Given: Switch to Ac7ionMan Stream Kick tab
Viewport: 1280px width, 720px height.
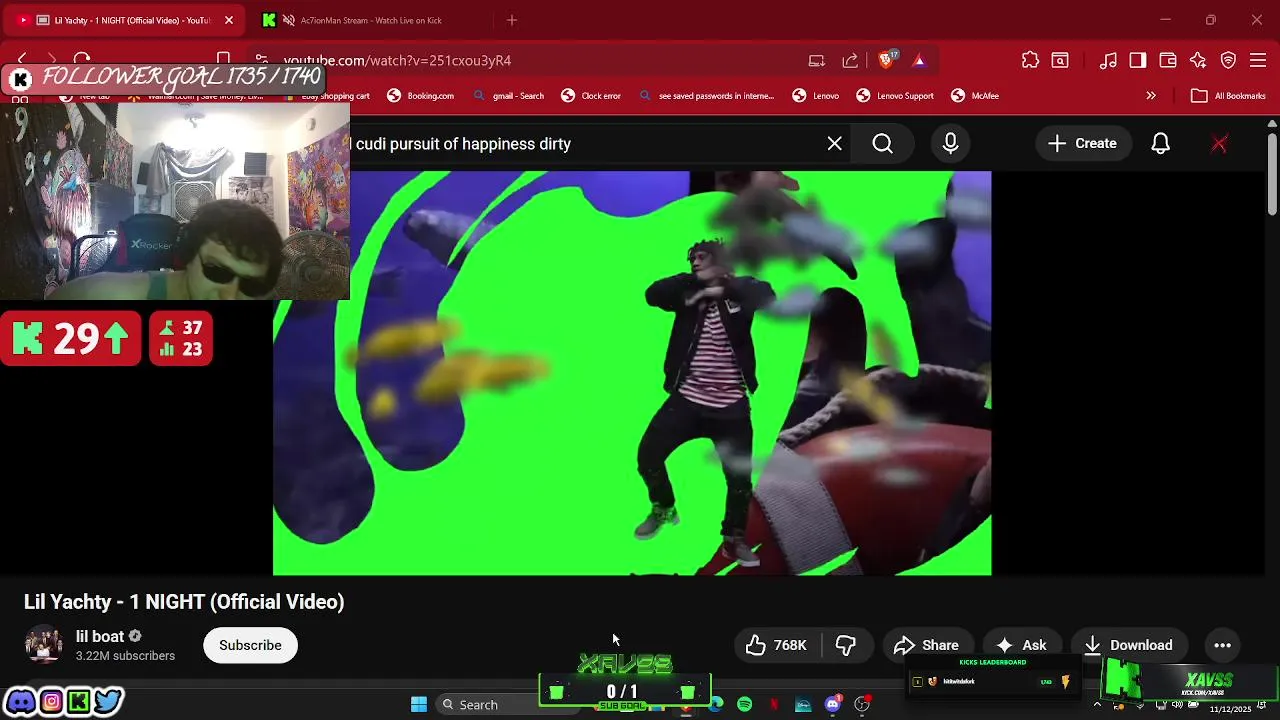Looking at the screenshot, I should click(370, 20).
